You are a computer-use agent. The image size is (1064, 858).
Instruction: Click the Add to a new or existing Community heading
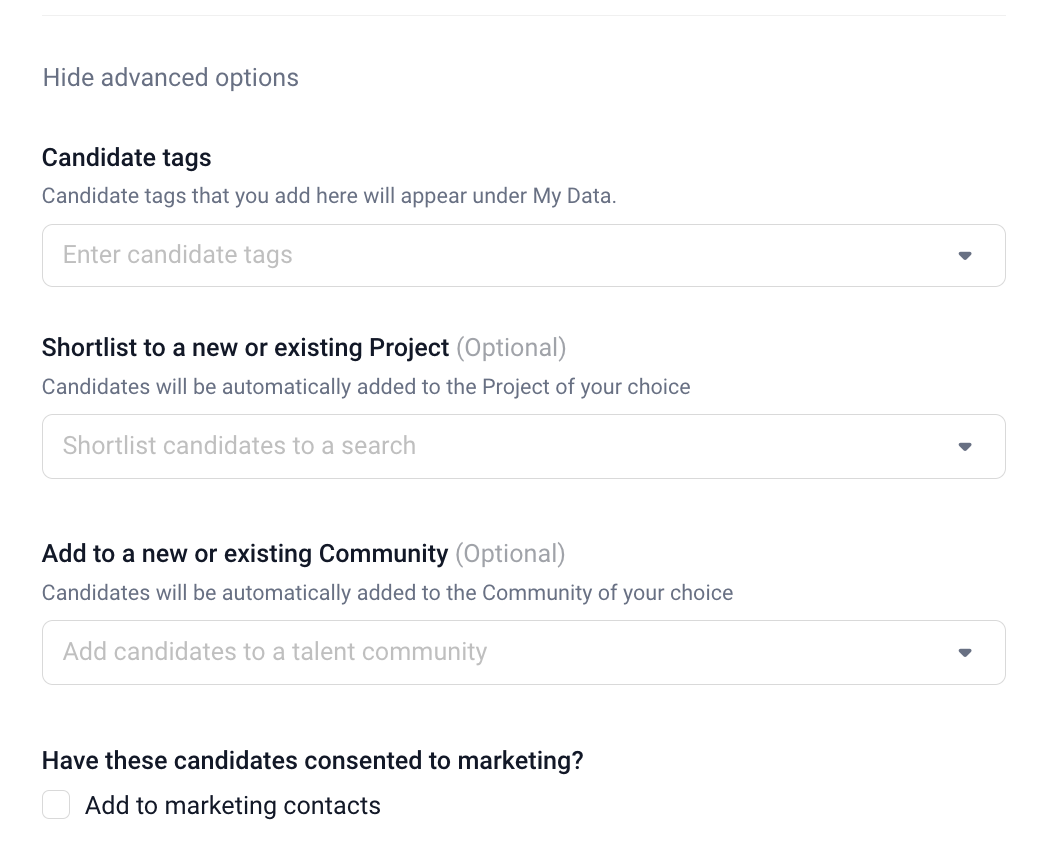(x=245, y=554)
